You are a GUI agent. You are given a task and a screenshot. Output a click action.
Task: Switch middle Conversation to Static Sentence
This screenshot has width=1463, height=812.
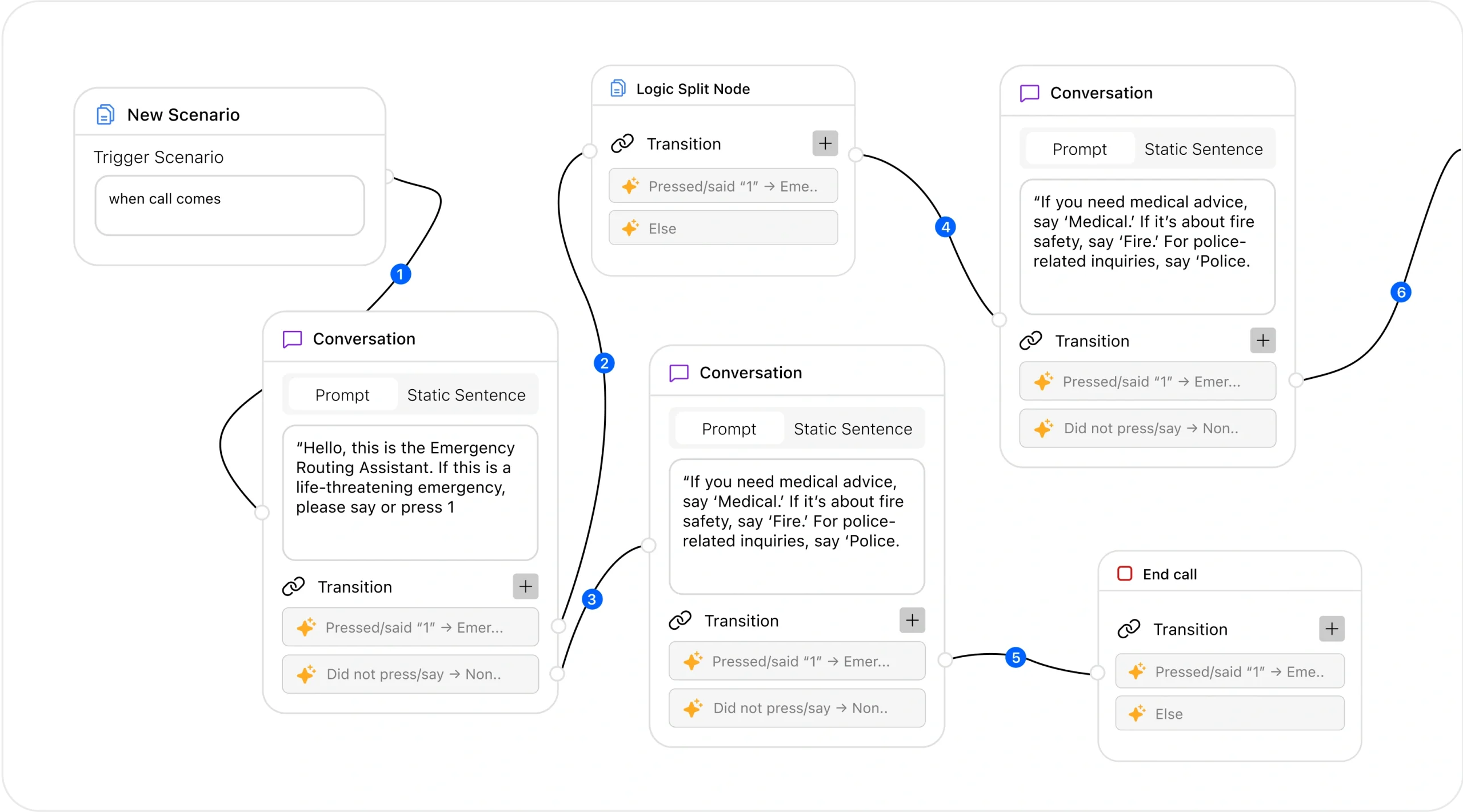point(852,429)
